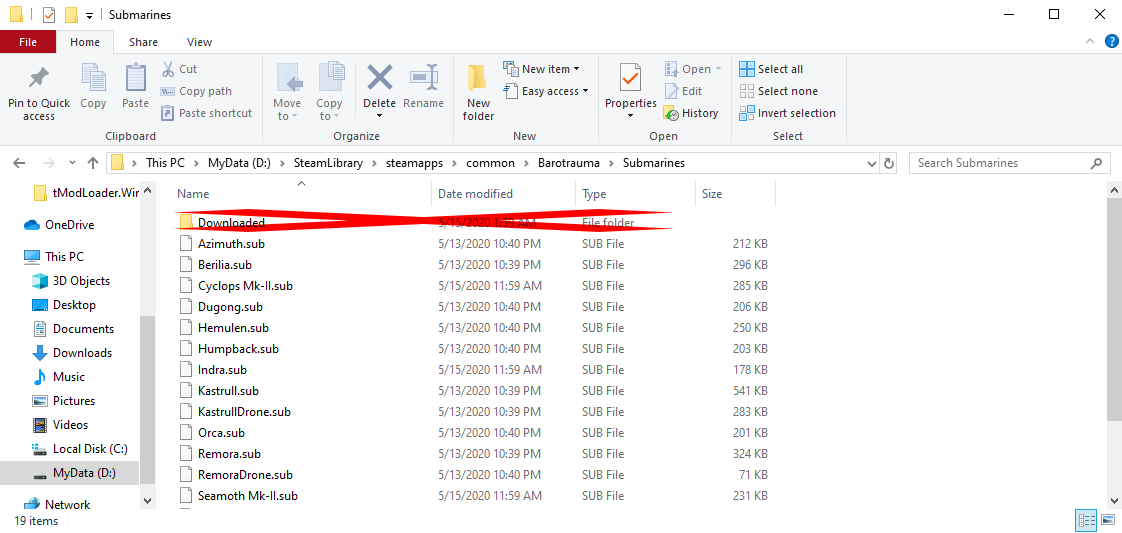This screenshot has width=1122, height=533.
Task: Open the File menu tab
Action: pyautogui.click(x=28, y=42)
